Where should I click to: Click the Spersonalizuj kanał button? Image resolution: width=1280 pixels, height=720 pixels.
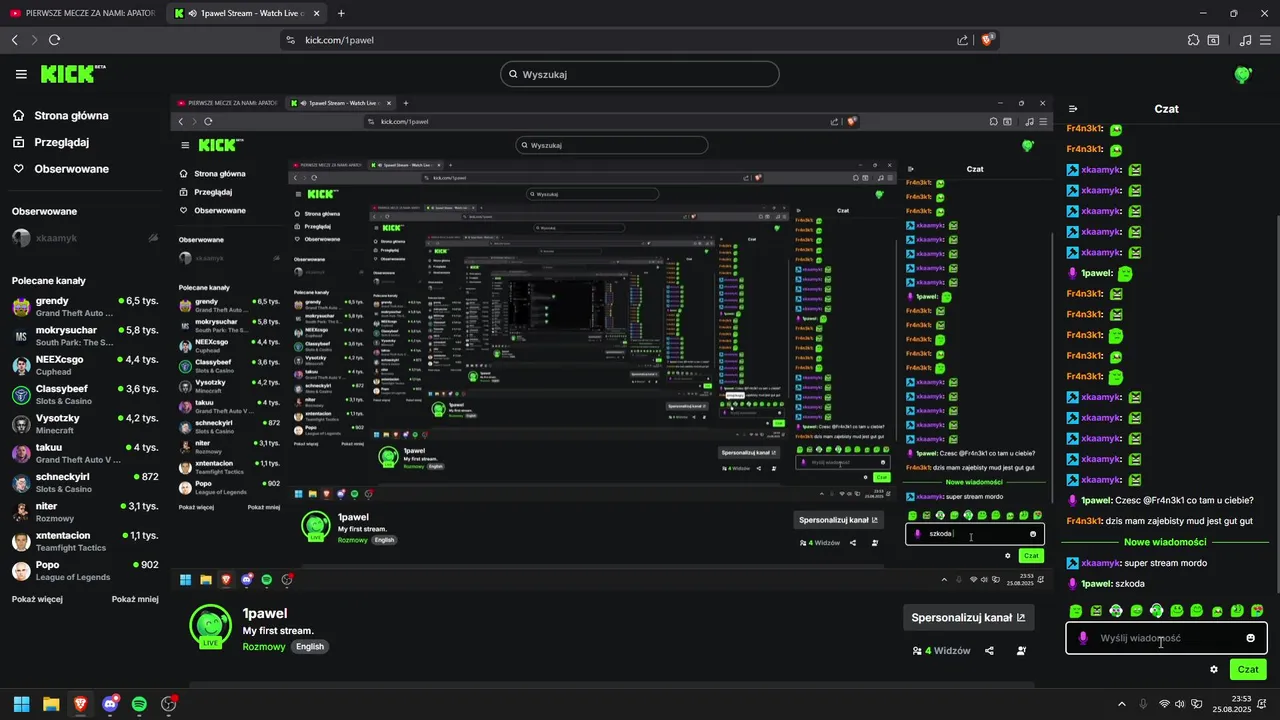coord(968,617)
